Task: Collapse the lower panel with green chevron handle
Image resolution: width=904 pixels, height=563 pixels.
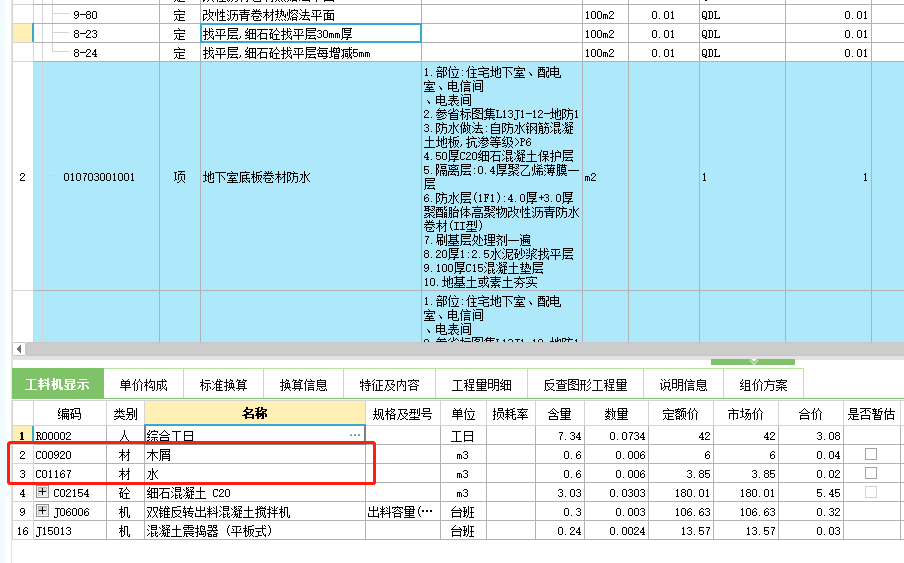Action: tap(753, 361)
